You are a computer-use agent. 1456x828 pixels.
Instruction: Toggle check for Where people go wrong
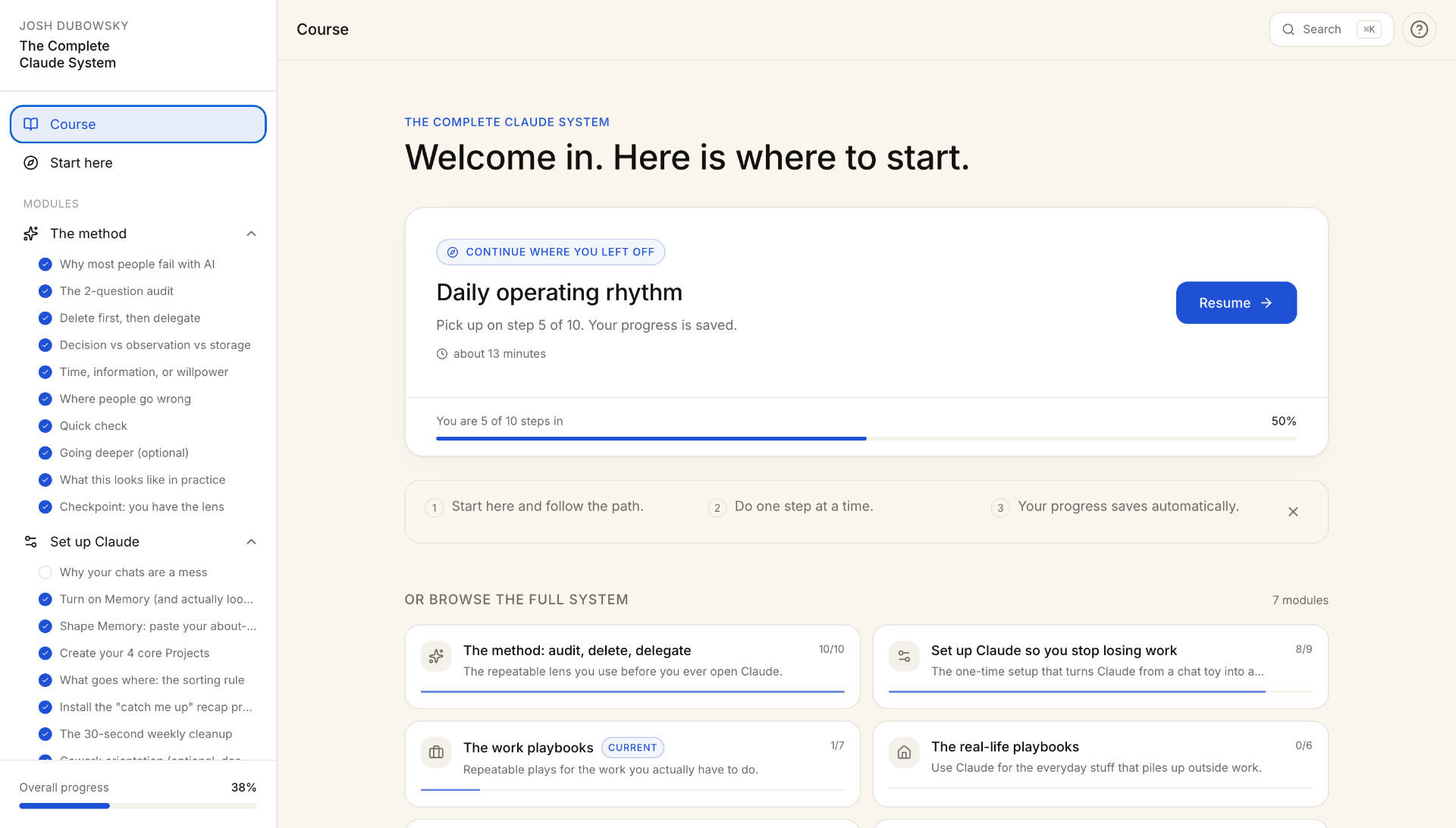45,399
